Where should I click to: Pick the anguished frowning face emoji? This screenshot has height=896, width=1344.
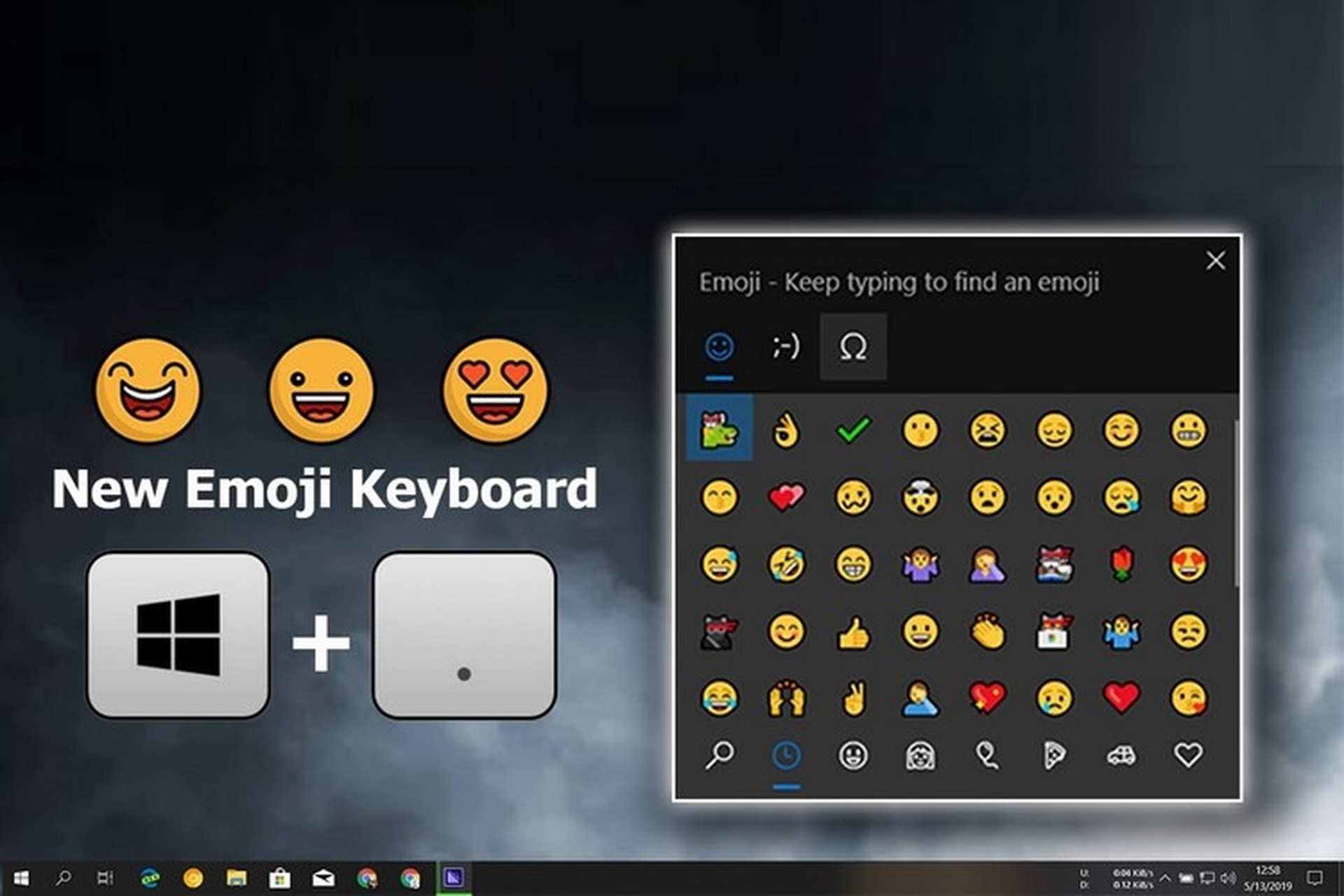[988, 496]
